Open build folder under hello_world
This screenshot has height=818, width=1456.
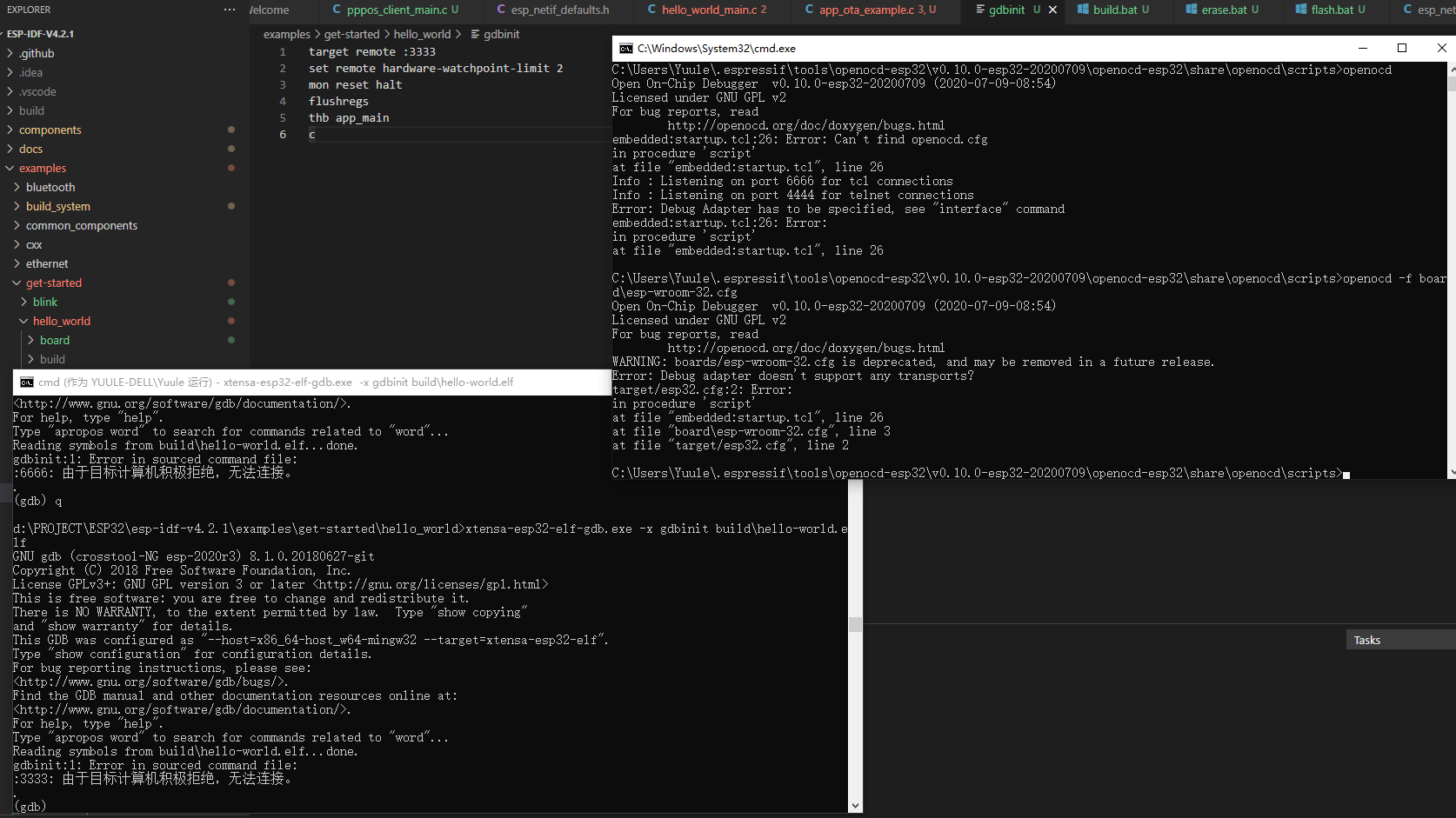pyautogui.click(x=52, y=359)
